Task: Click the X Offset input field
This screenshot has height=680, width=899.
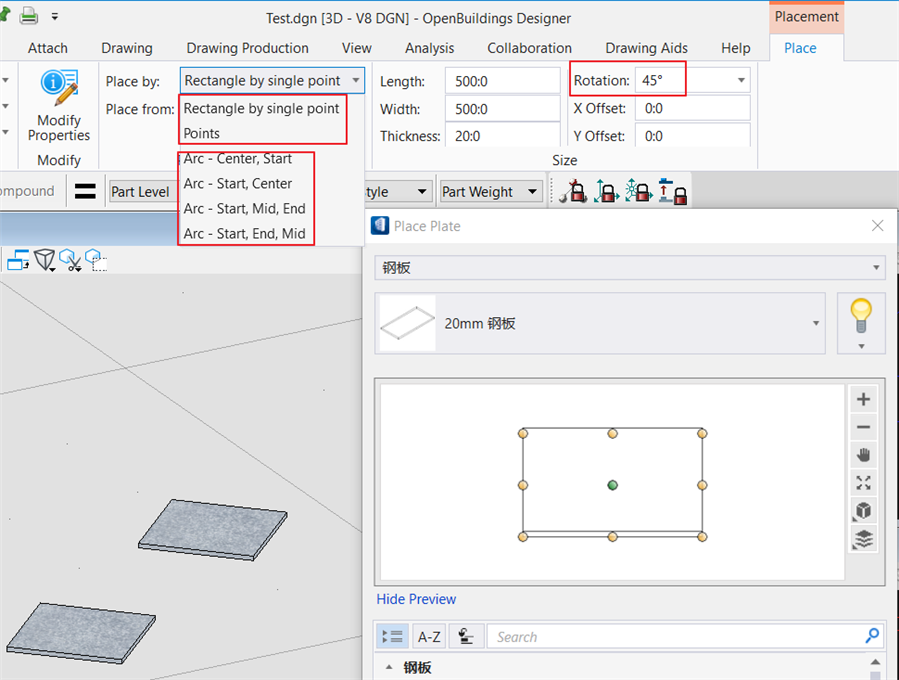Action: point(693,108)
